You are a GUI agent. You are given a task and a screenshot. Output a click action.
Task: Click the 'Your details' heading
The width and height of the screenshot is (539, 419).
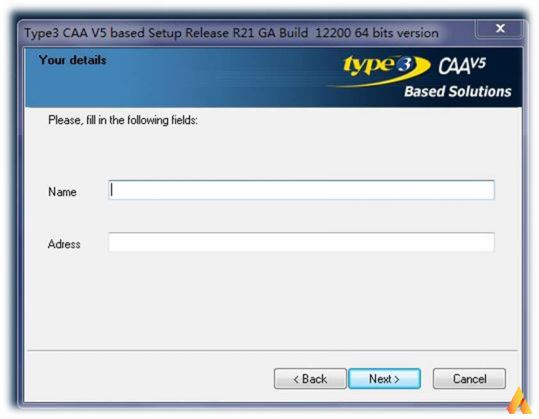tap(73, 60)
